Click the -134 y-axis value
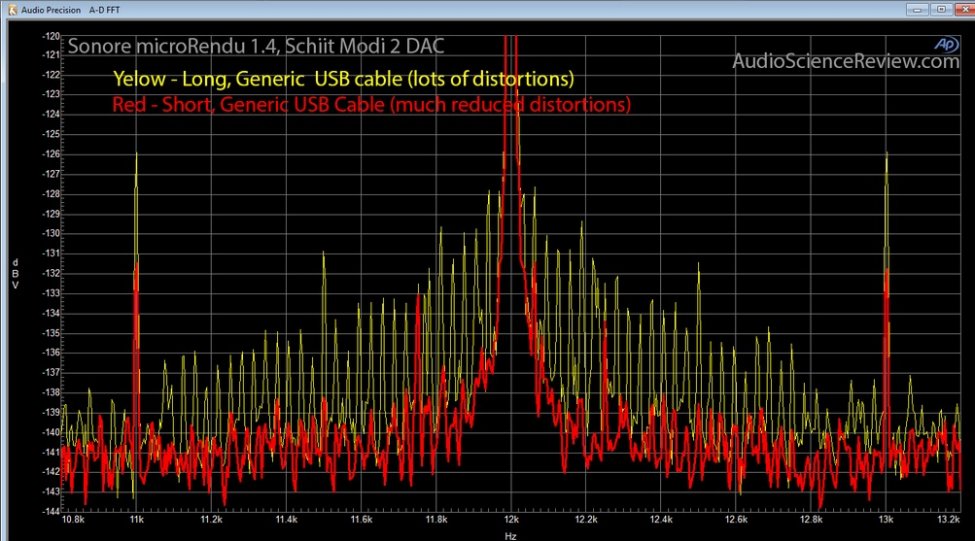Screen dimensions: 975x541 [51, 313]
